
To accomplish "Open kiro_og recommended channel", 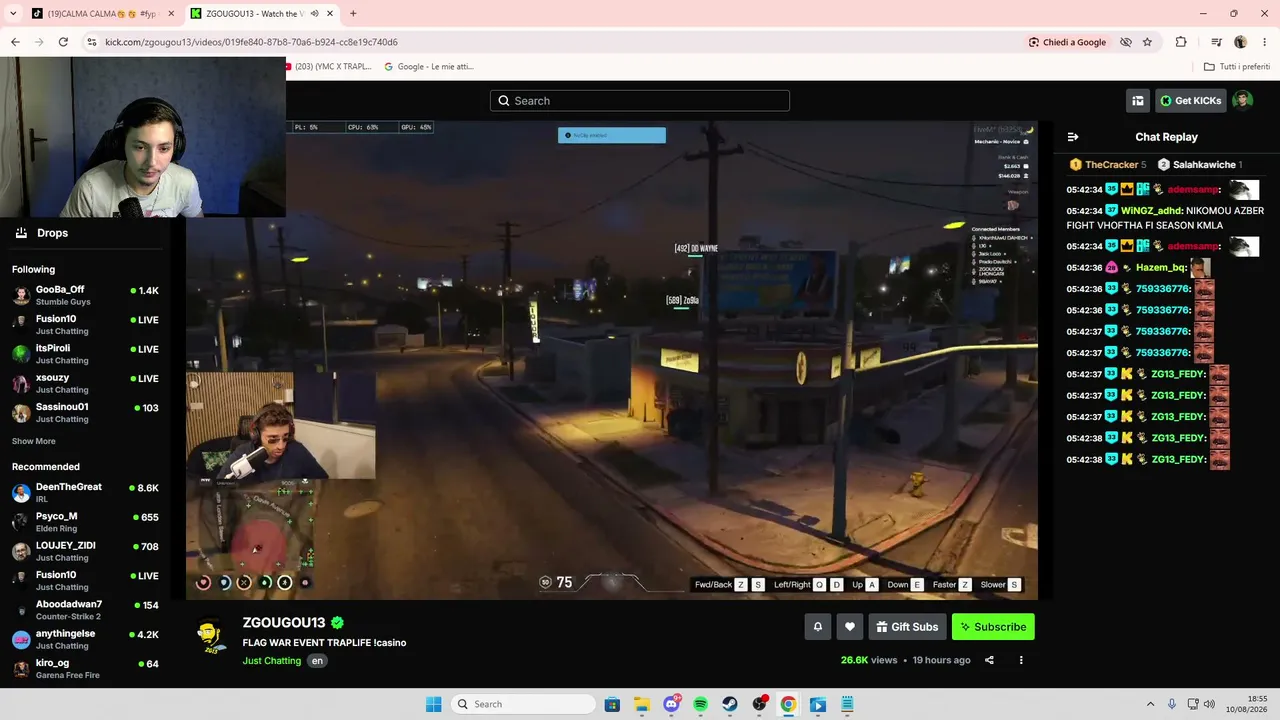I will (x=85, y=668).
